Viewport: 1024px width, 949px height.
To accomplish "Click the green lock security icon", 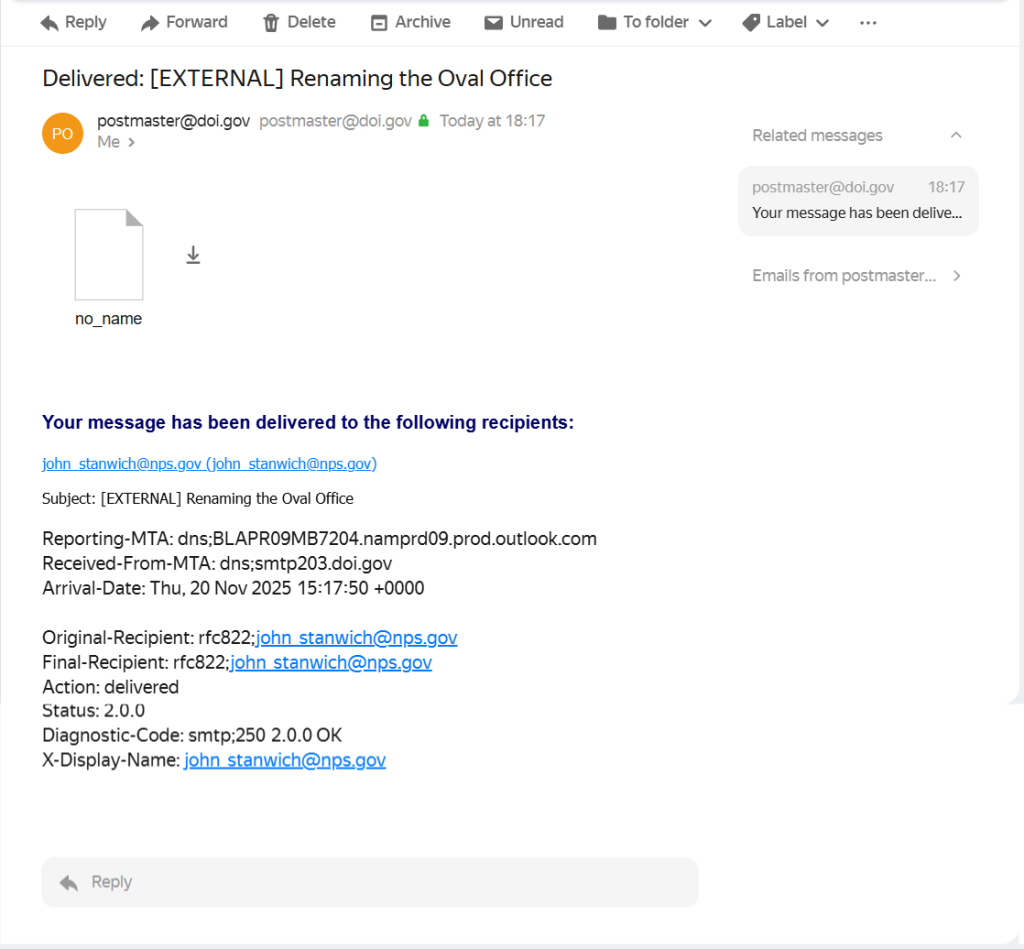I will (x=424, y=121).
